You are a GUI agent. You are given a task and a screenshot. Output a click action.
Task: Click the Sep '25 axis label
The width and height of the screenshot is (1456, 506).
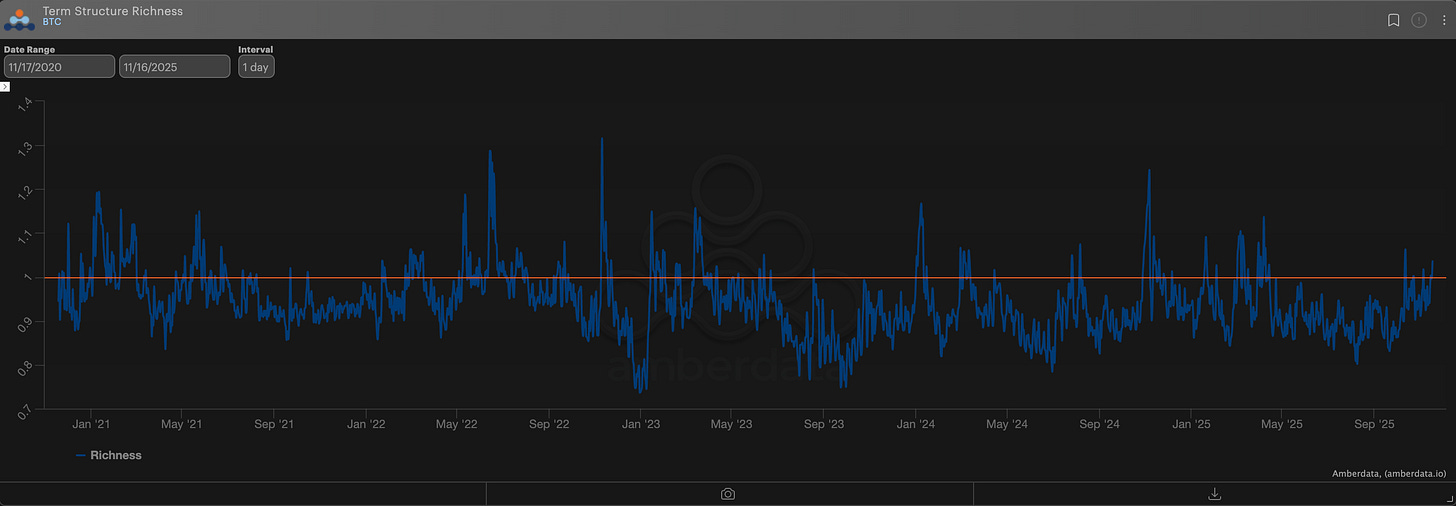pyautogui.click(x=1374, y=424)
